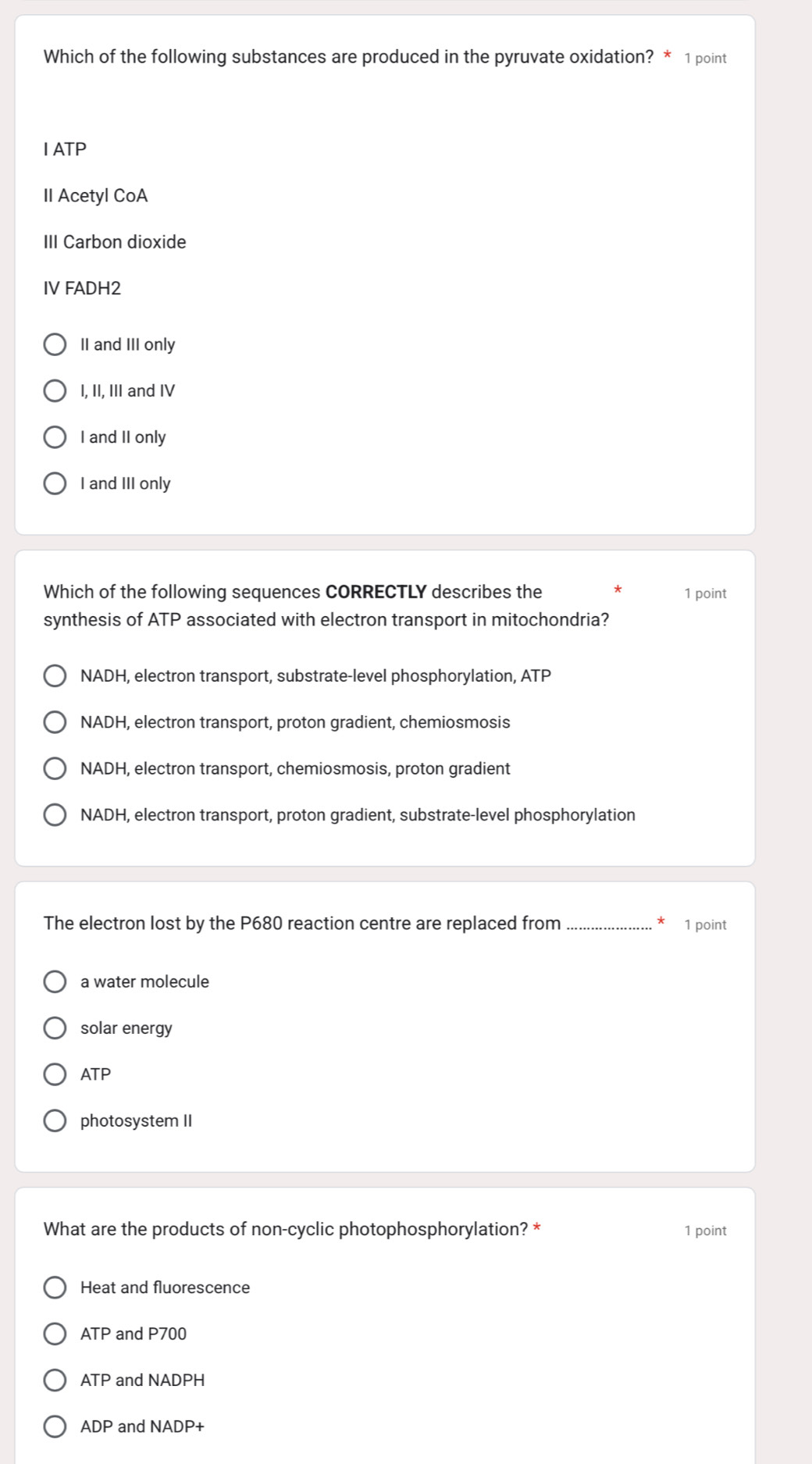The height and width of the screenshot is (1464, 812).
Task: Click the "1 point" label on first question
Action: coord(705,57)
